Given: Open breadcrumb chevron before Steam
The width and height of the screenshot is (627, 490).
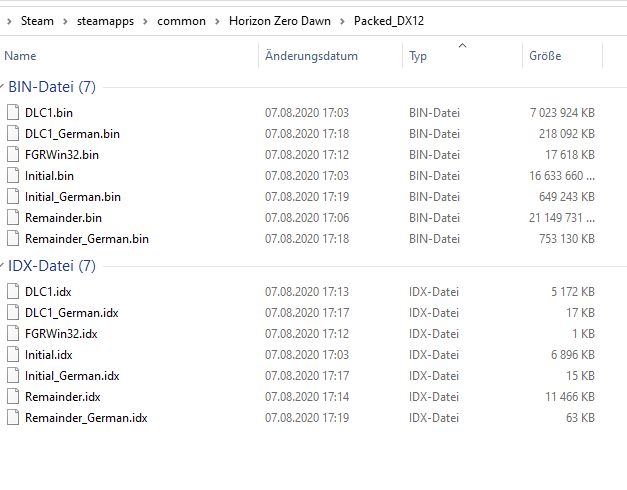Looking at the screenshot, I should click(9, 21).
